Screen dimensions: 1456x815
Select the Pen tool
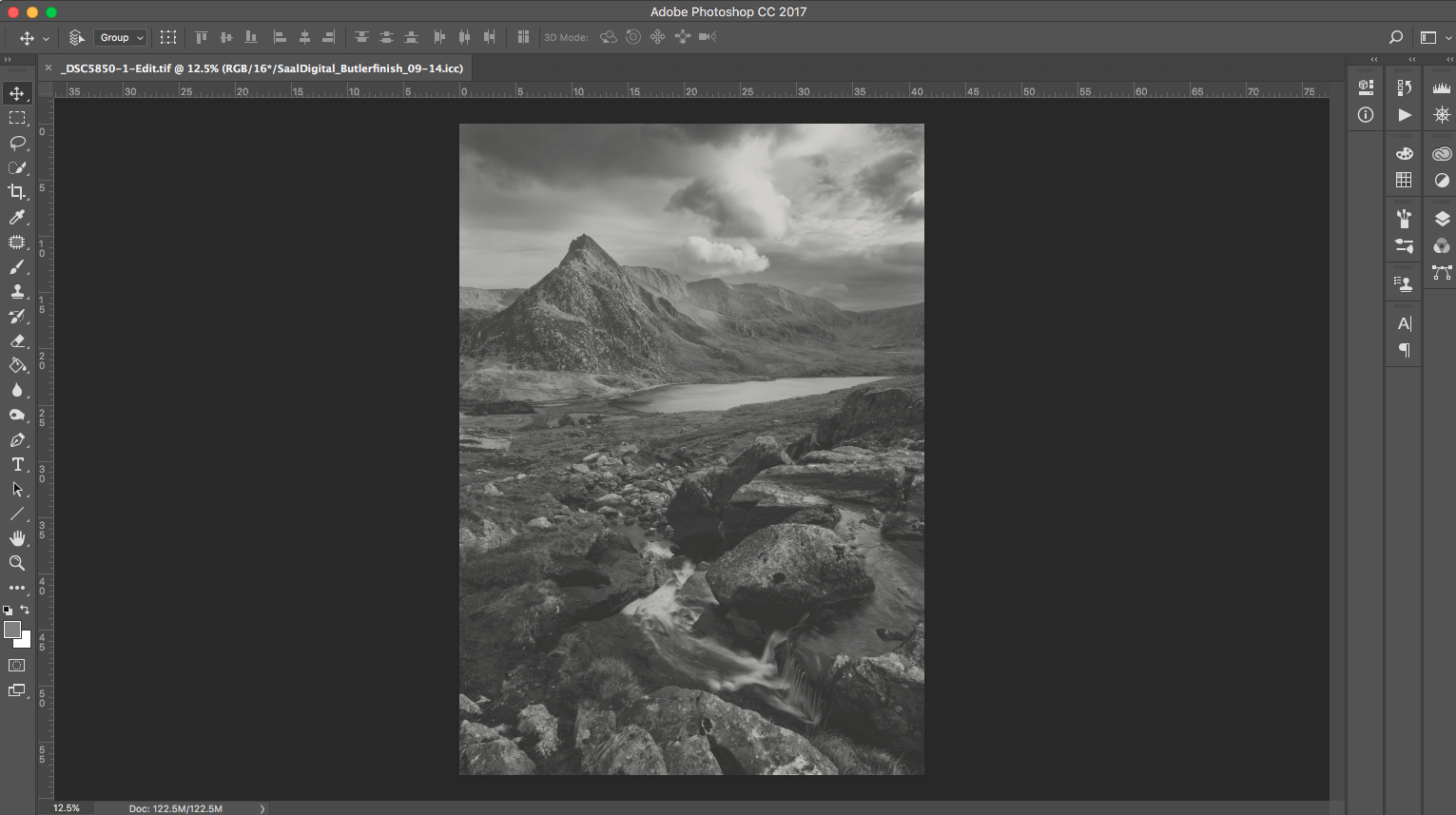(x=17, y=440)
